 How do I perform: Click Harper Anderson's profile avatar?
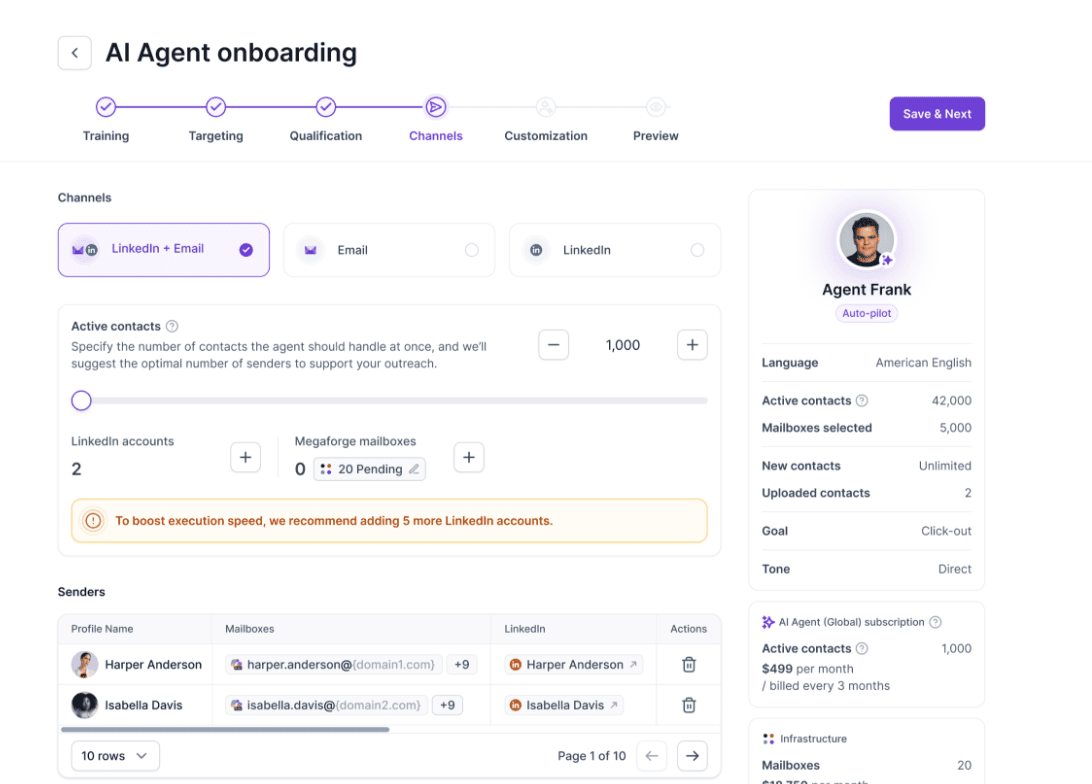(84, 665)
